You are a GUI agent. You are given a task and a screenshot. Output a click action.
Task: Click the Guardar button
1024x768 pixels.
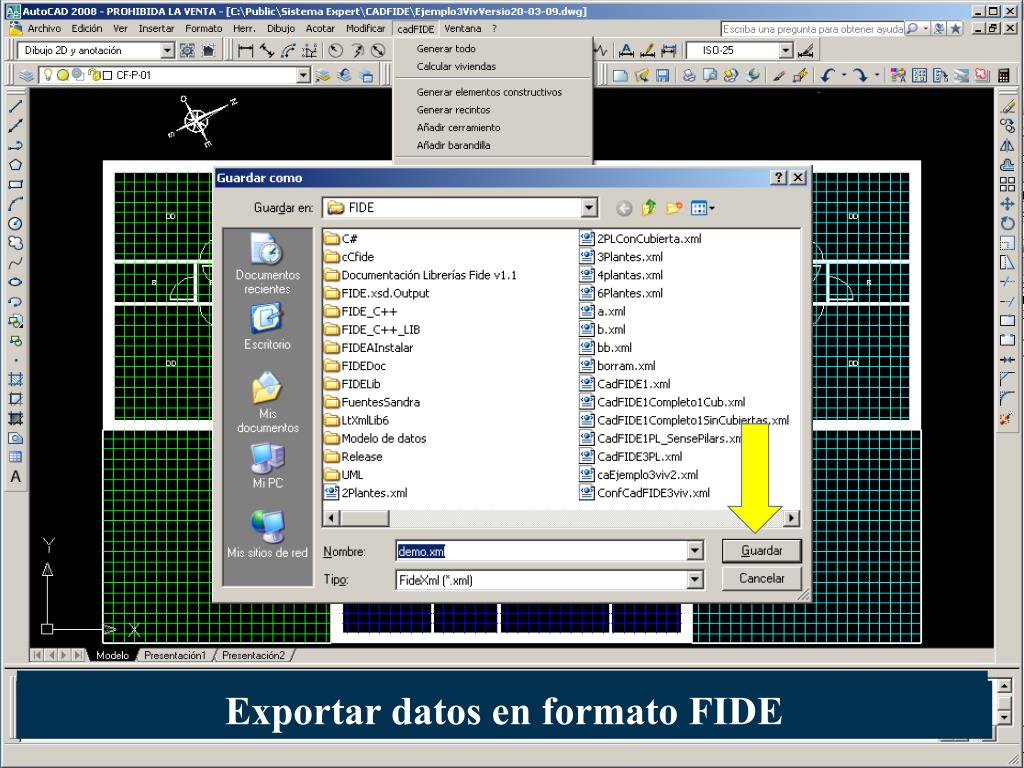click(x=761, y=551)
